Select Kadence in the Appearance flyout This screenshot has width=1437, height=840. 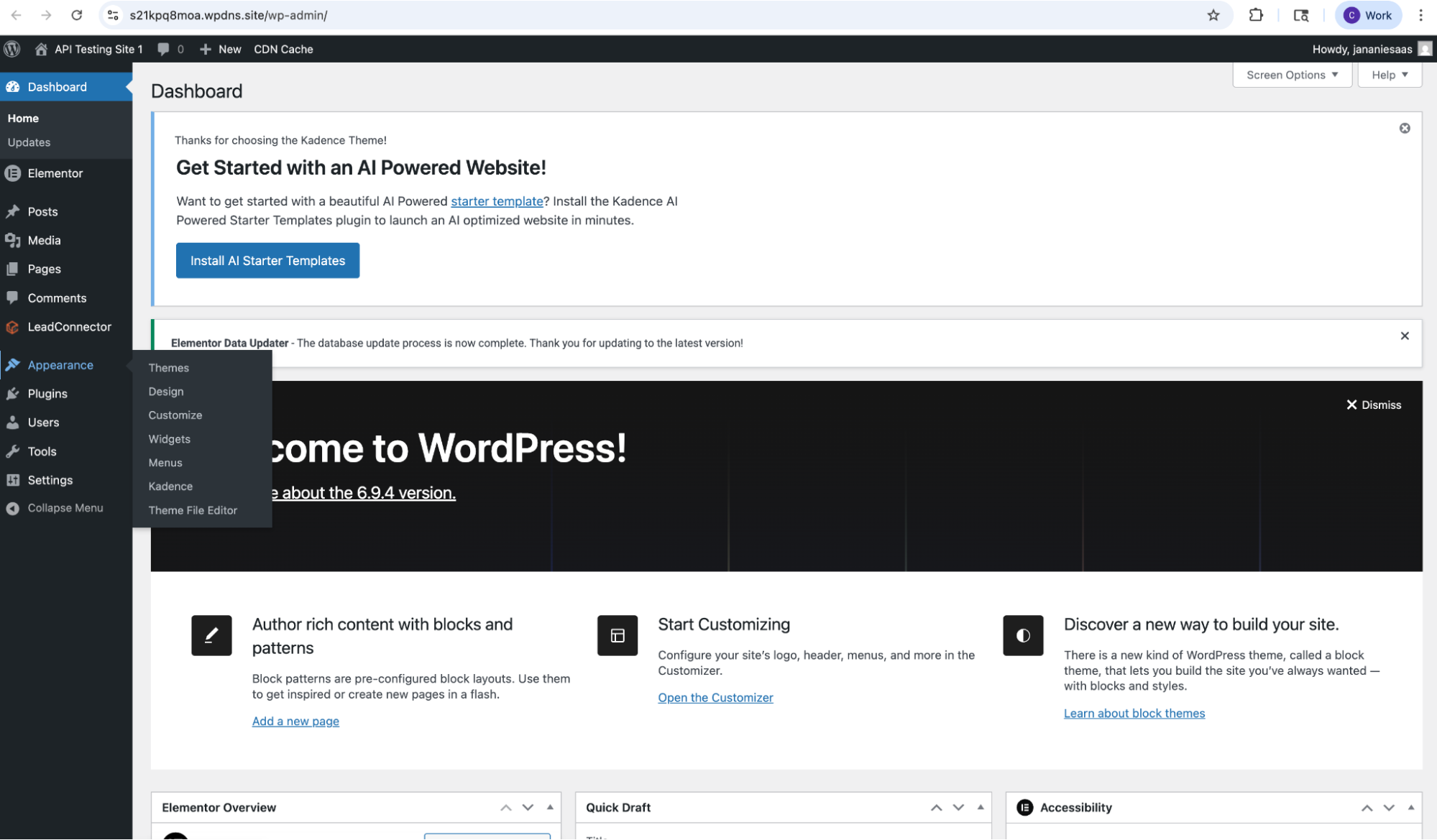point(170,486)
